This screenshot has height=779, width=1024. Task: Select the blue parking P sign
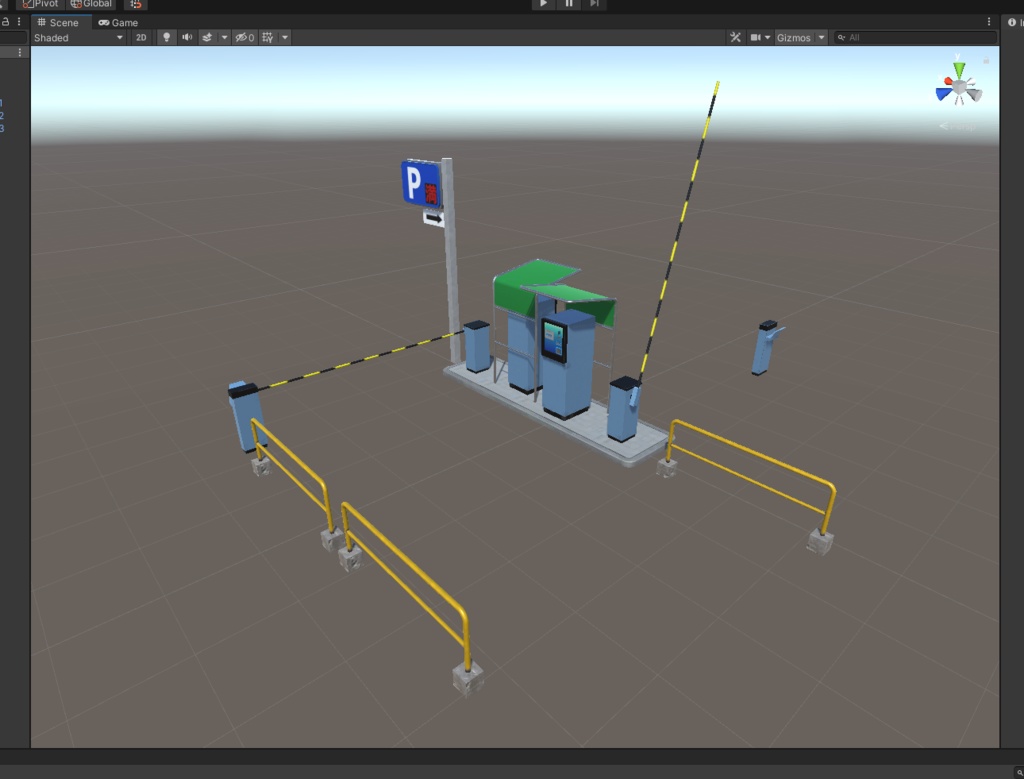pyautogui.click(x=420, y=183)
